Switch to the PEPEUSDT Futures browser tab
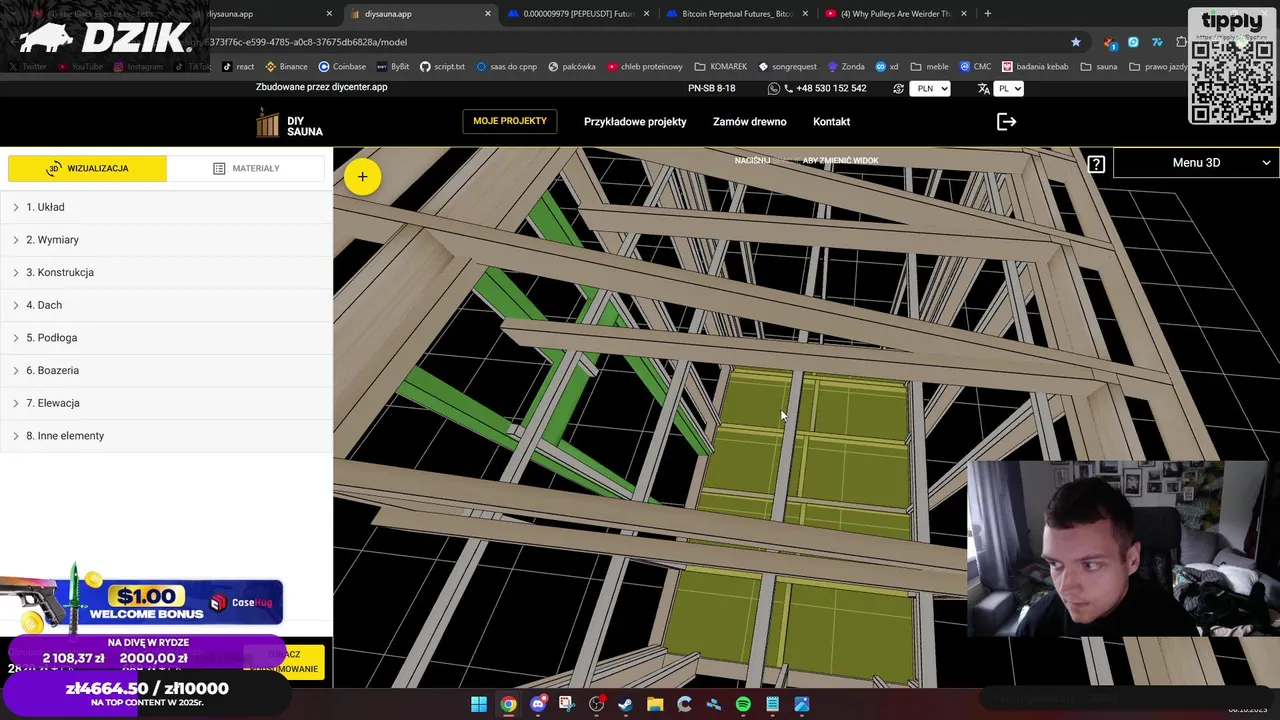 [x=579, y=14]
